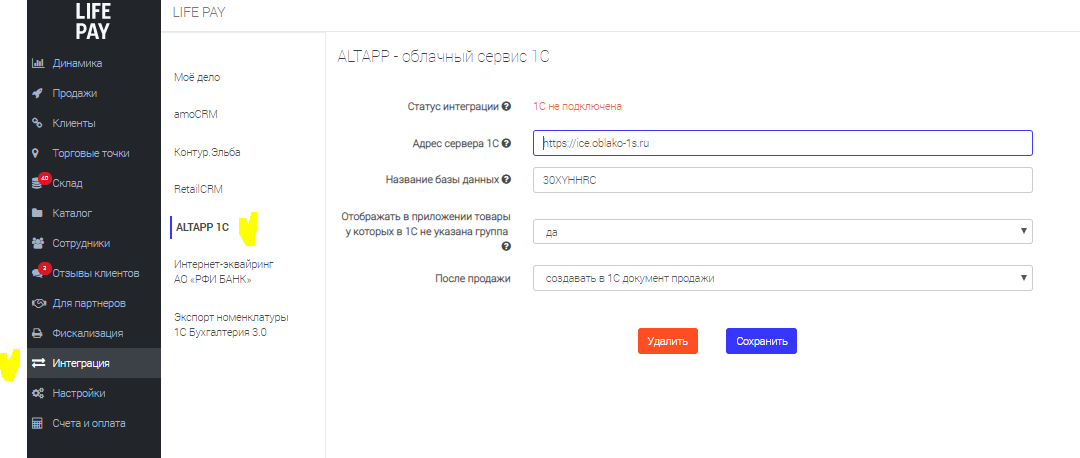This screenshot has width=1080, height=458.
Task: Click the Удалить button
Action: (667, 341)
